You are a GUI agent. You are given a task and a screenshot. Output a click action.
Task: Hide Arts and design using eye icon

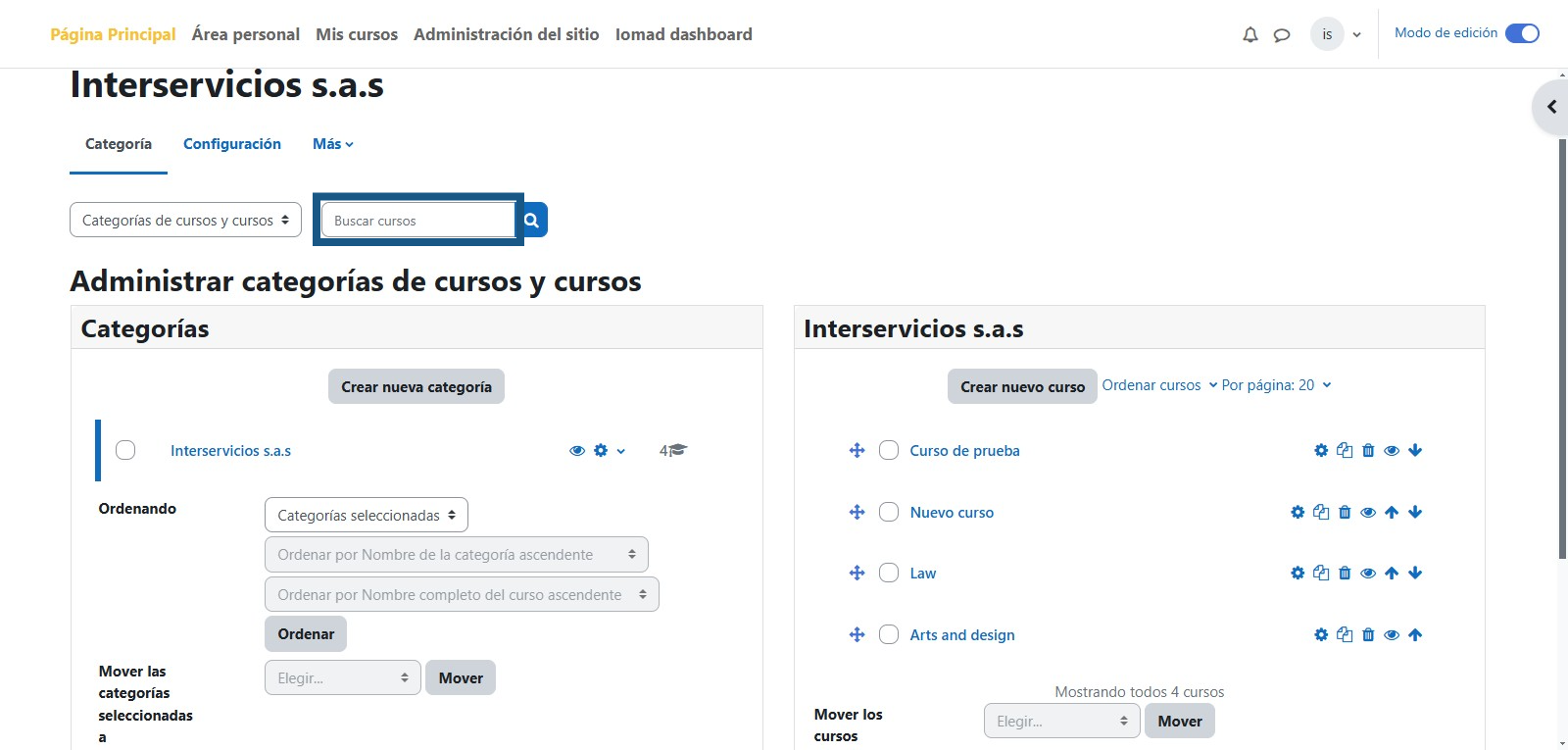pyautogui.click(x=1392, y=635)
